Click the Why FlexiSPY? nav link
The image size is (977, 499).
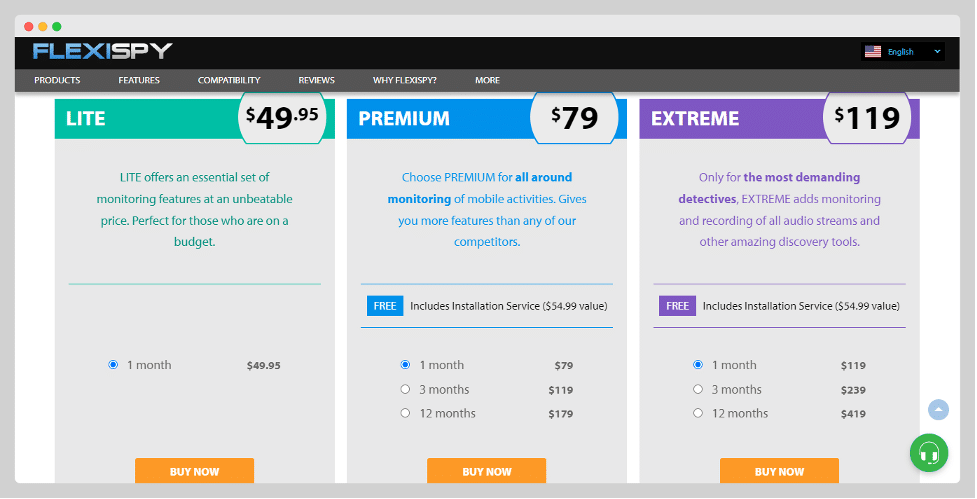(x=404, y=80)
